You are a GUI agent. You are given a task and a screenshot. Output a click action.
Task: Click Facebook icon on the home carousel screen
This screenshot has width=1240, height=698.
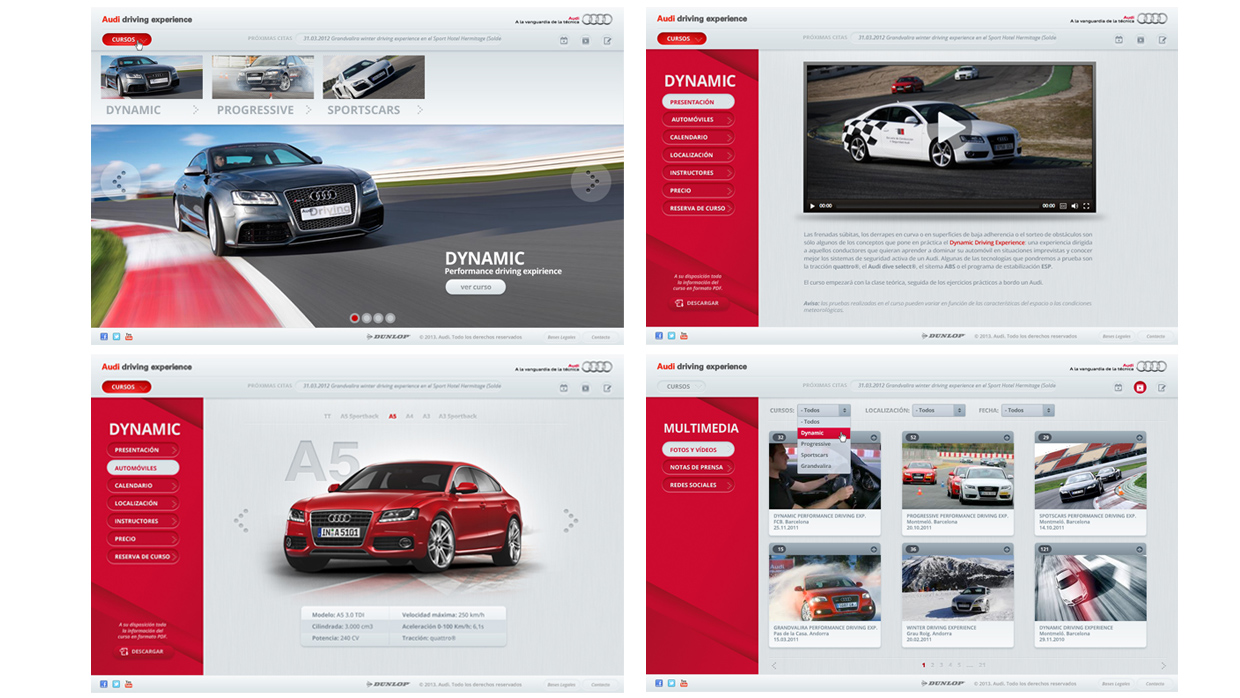pos(104,337)
